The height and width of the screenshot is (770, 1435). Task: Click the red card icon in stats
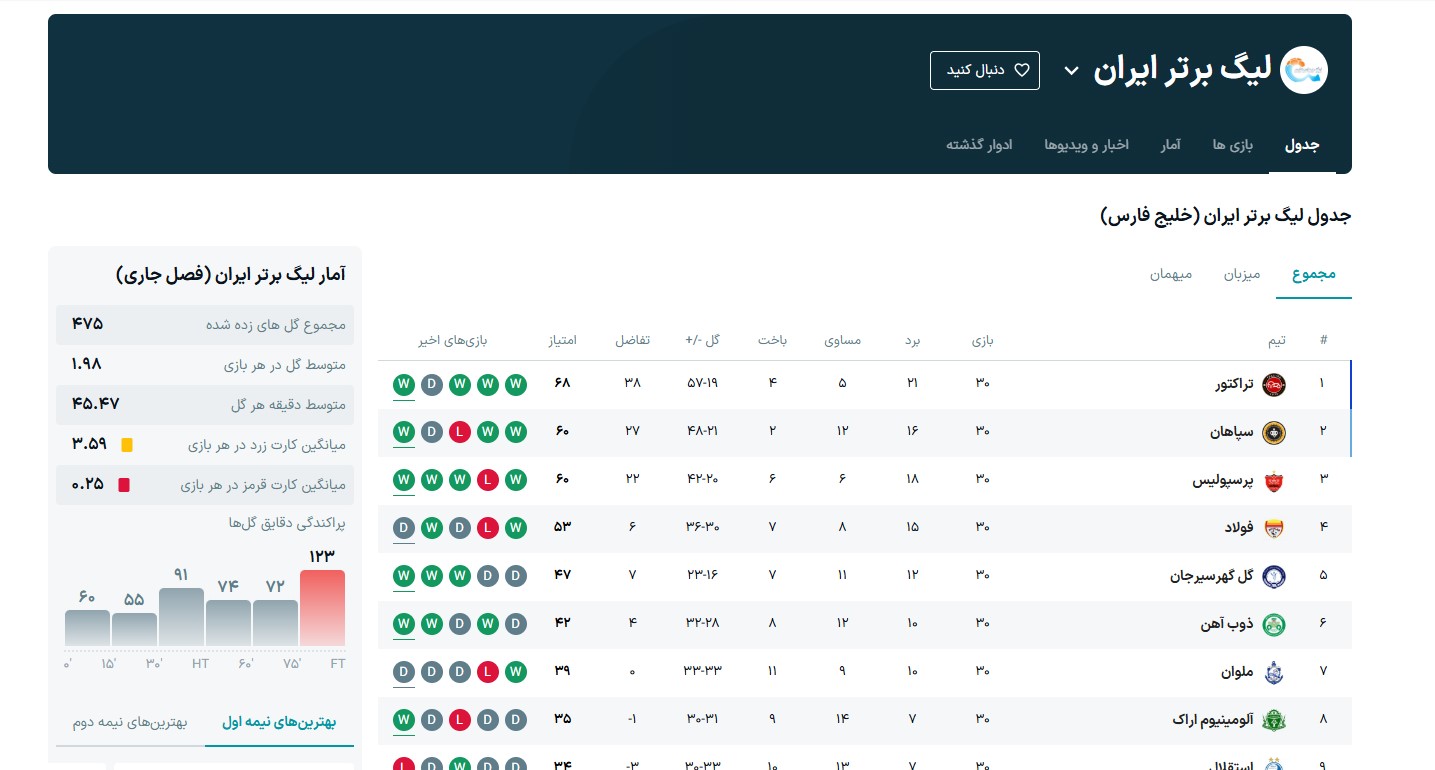point(124,485)
